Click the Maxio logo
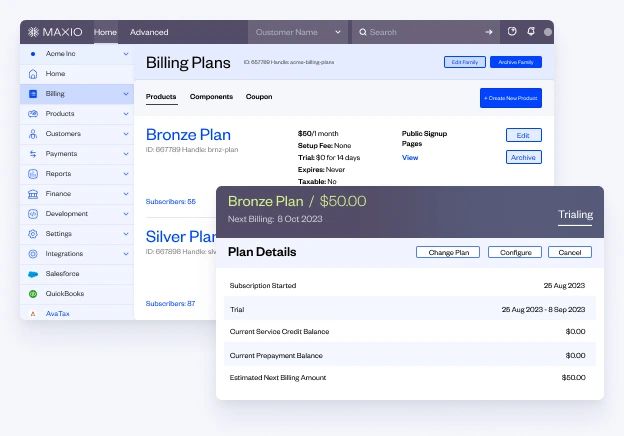The image size is (624, 436). tap(55, 32)
